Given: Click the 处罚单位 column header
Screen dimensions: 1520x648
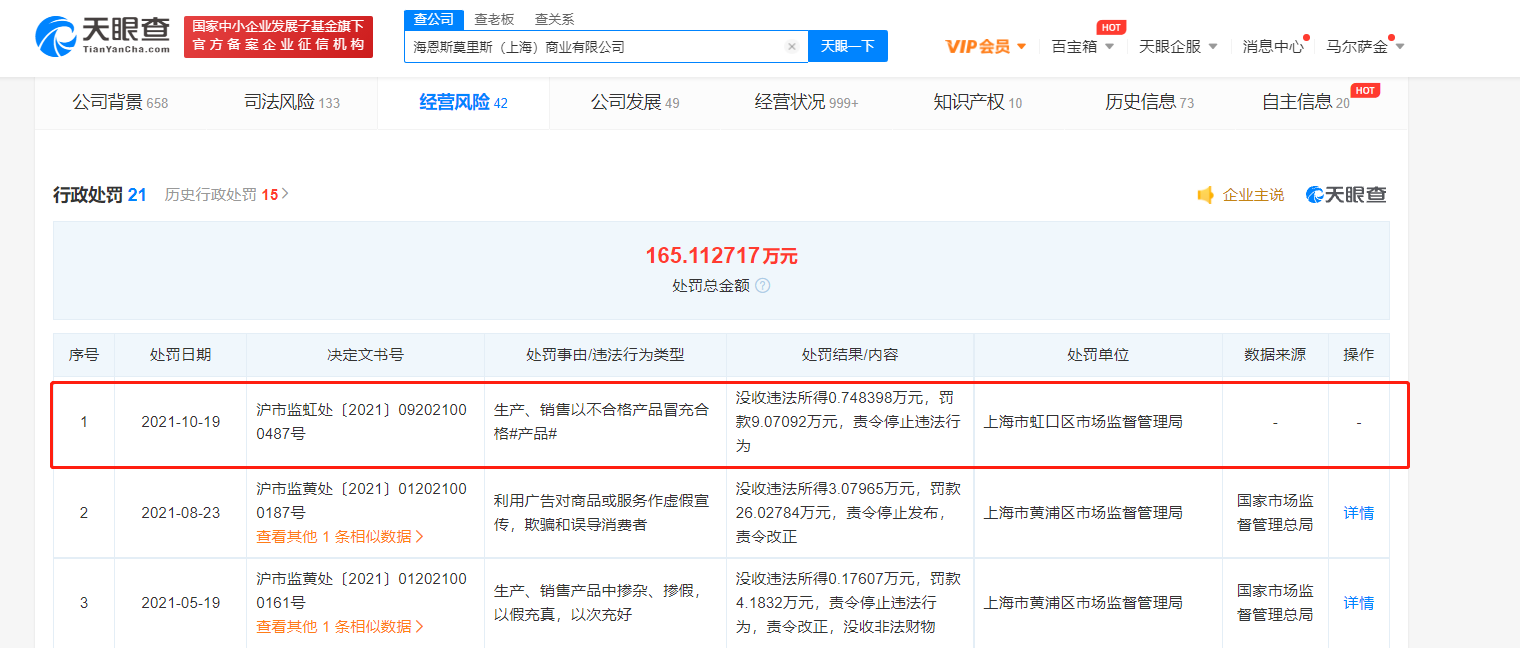Looking at the screenshot, I should pos(1098,355).
